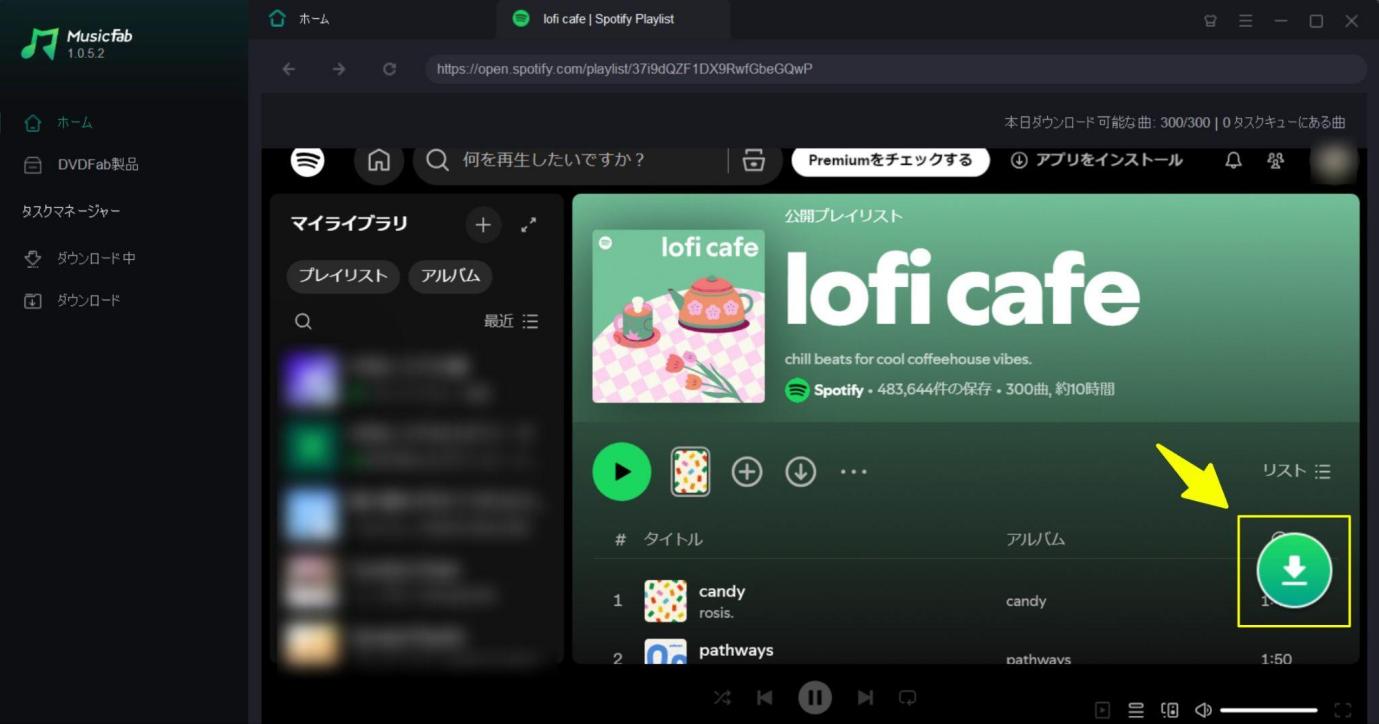The height and width of the screenshot is (724, 1379).
Task: Select the プレイリスト filter chip
Action: coord(343,276)
